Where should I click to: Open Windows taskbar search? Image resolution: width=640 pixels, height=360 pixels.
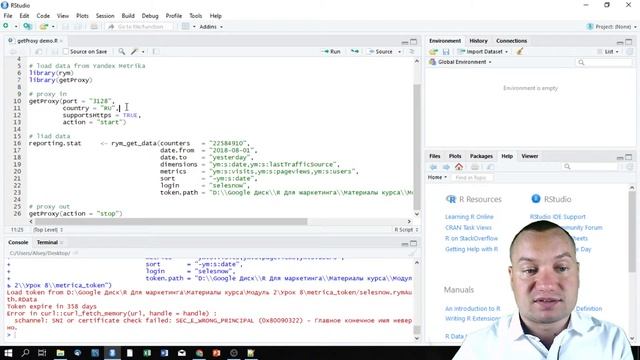[x=25, y=353]
